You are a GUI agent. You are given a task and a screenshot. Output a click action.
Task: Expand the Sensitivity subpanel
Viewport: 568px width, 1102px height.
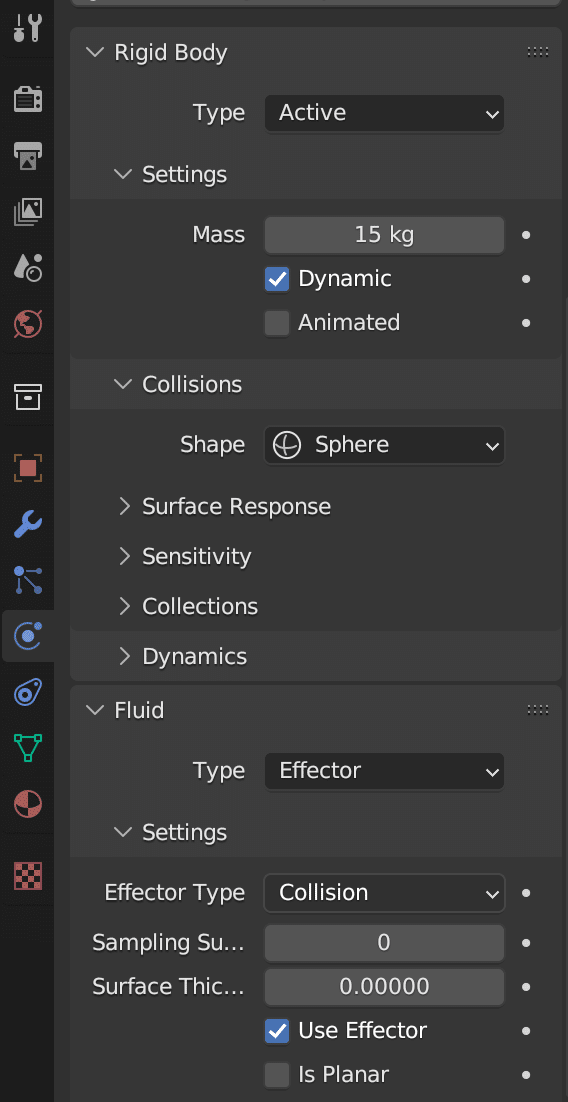[x=124, y=557]
